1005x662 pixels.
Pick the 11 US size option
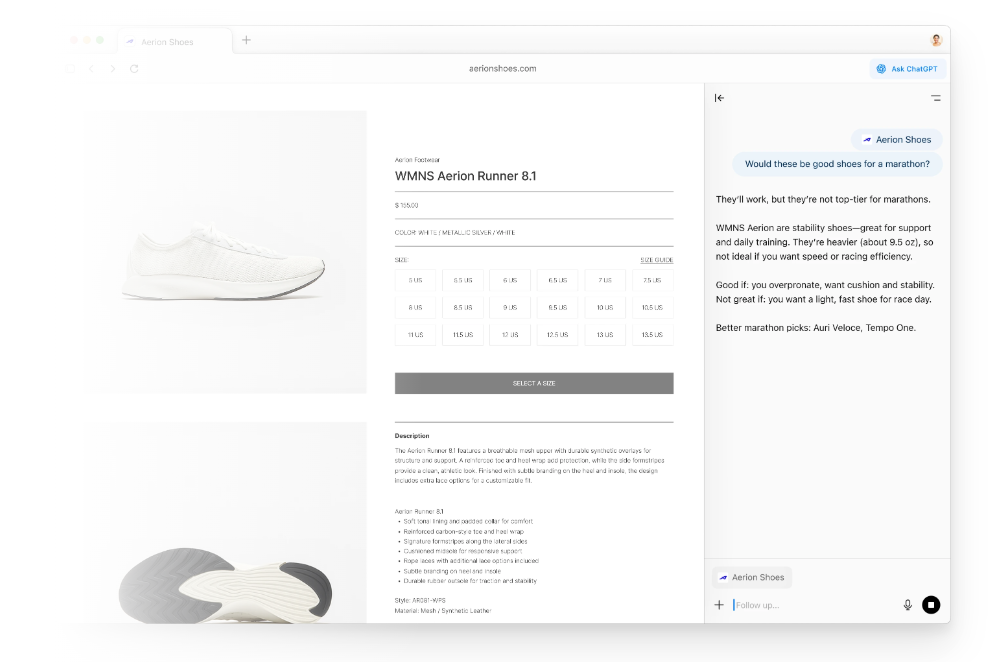[415, 335]
